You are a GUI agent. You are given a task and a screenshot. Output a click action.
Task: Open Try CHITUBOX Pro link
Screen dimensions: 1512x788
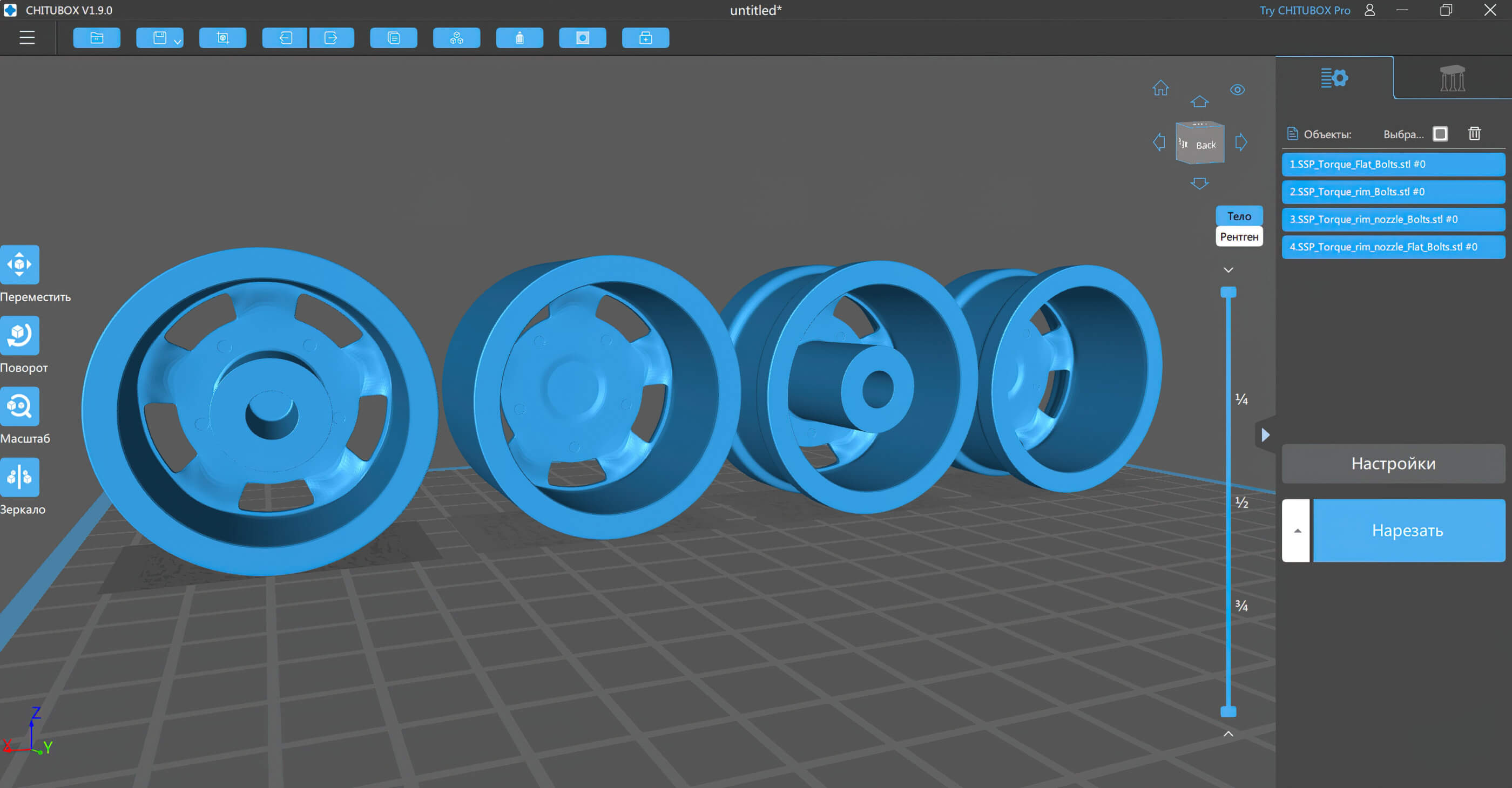1304,11
